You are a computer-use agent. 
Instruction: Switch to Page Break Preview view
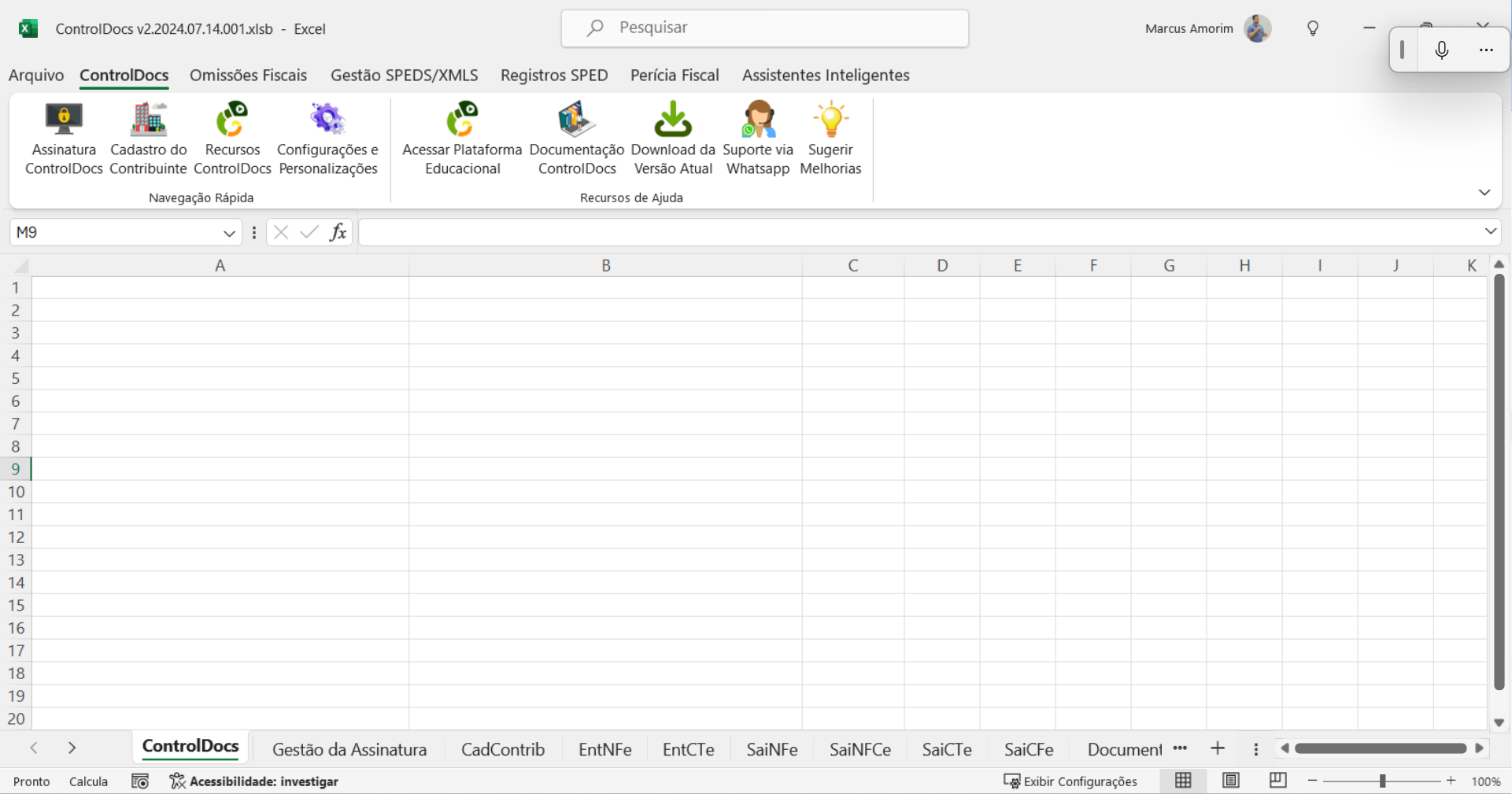(x=1277, y=781)
